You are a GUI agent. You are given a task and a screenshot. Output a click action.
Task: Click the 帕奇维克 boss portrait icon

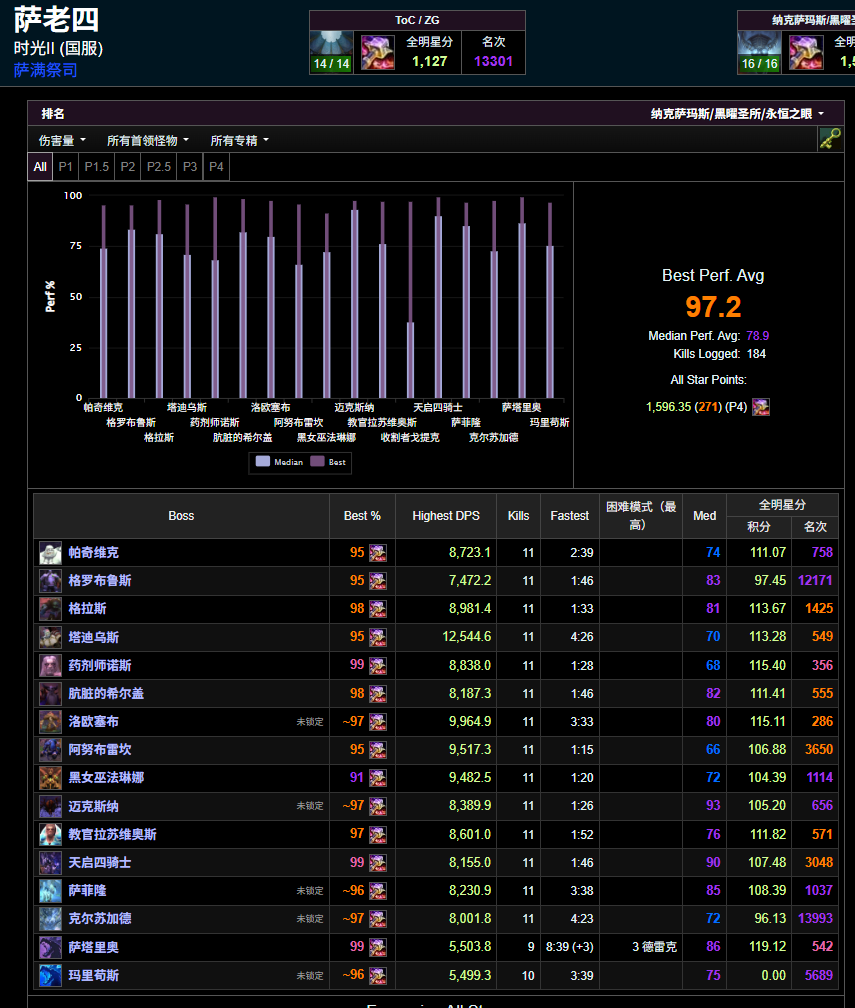click(50, 553)
